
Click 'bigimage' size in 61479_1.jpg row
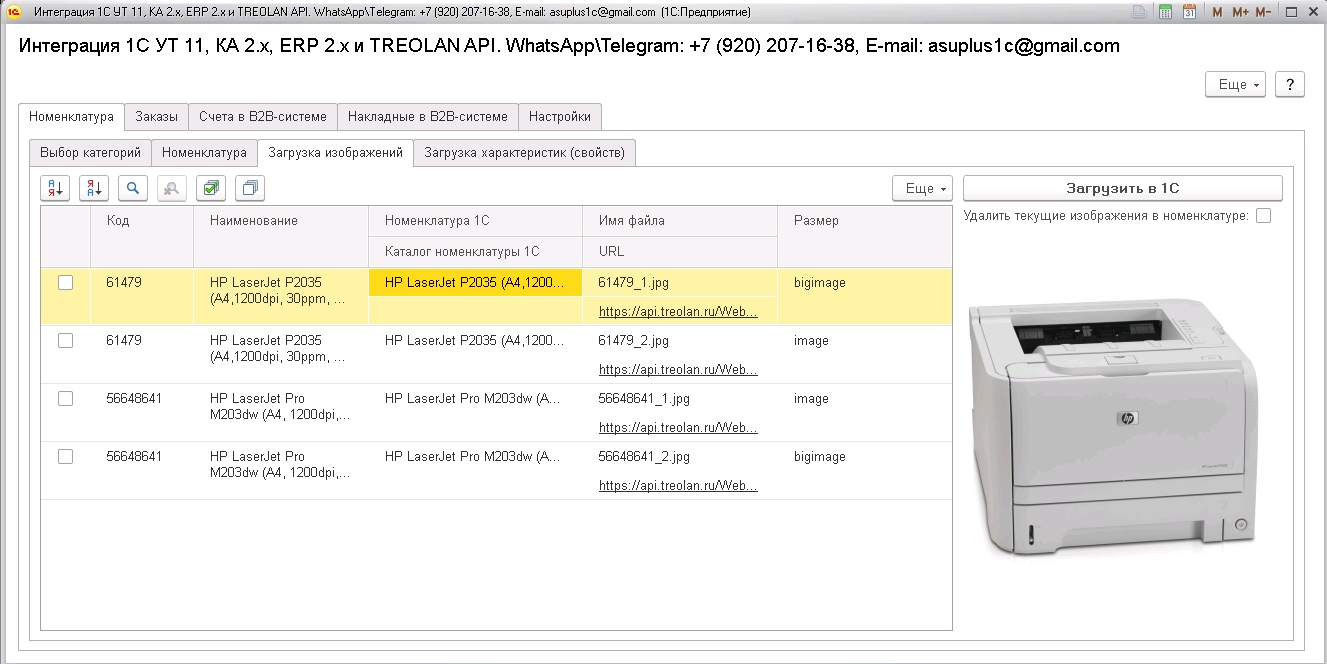[x=820, y=283]
